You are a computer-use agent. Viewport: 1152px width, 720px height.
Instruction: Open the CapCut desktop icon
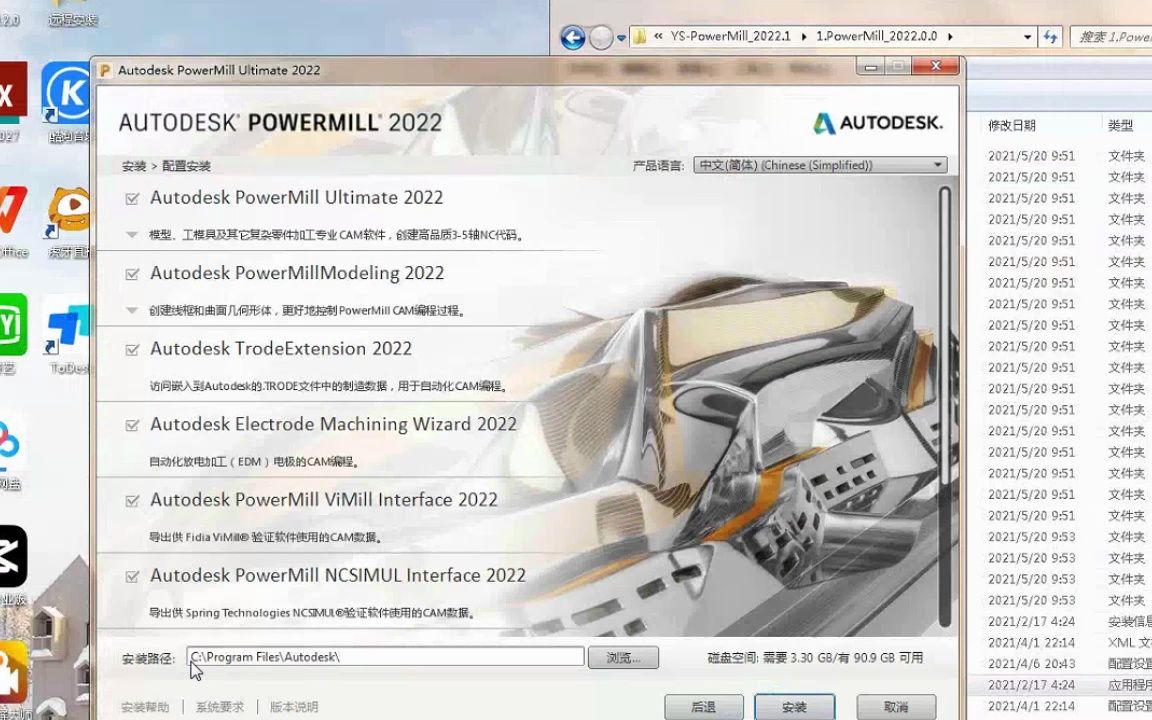[13, 566]
